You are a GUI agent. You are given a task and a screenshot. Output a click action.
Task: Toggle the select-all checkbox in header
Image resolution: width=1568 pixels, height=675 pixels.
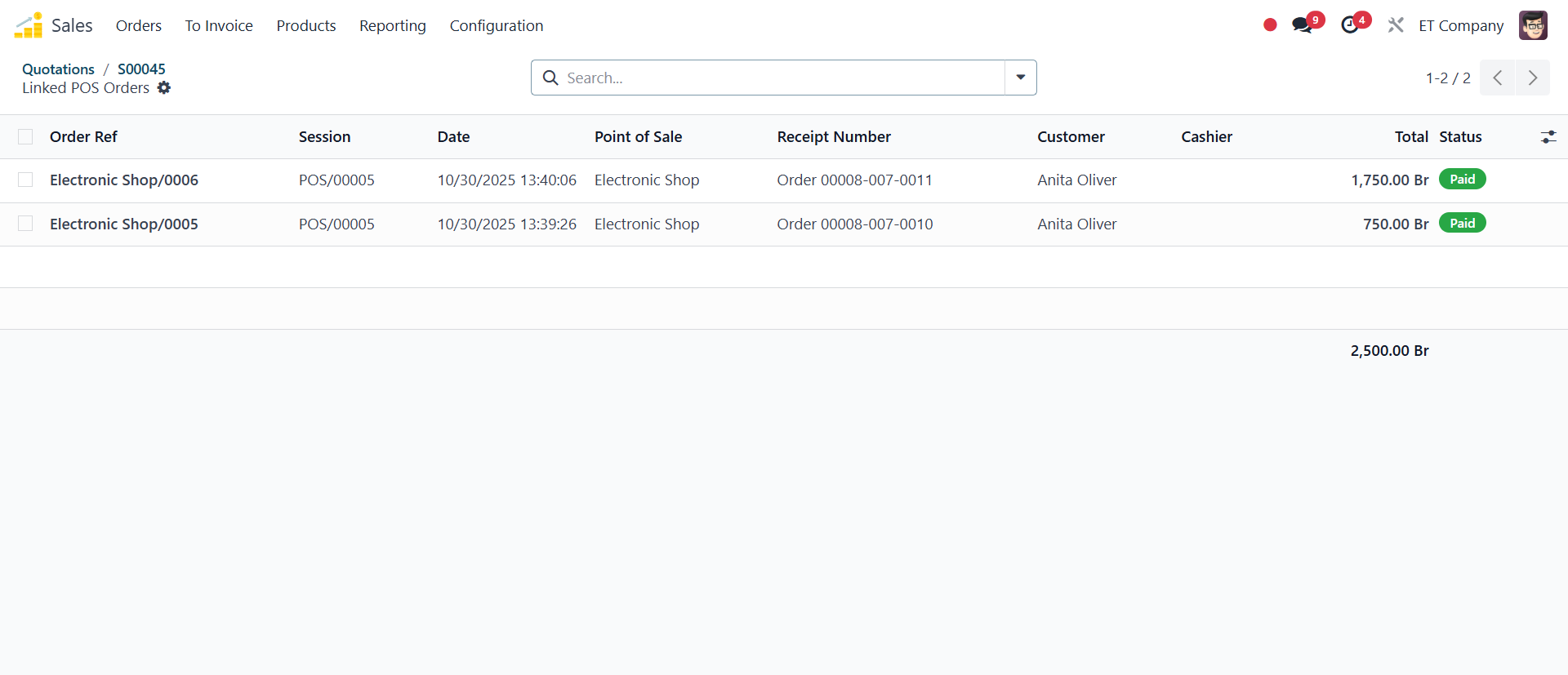point(25,137)
